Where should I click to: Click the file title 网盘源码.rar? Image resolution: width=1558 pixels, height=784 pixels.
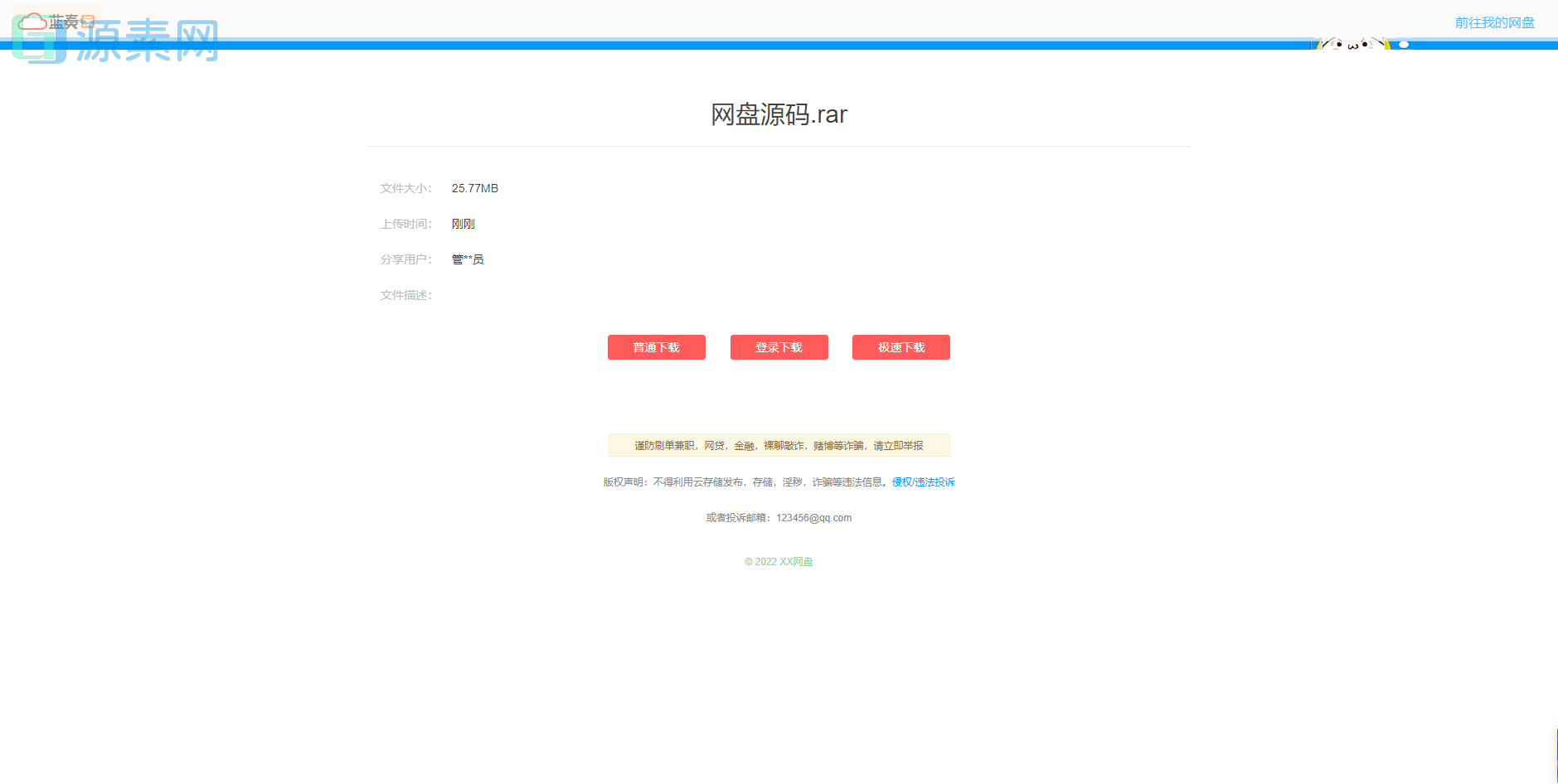click(x=778, y=114)
